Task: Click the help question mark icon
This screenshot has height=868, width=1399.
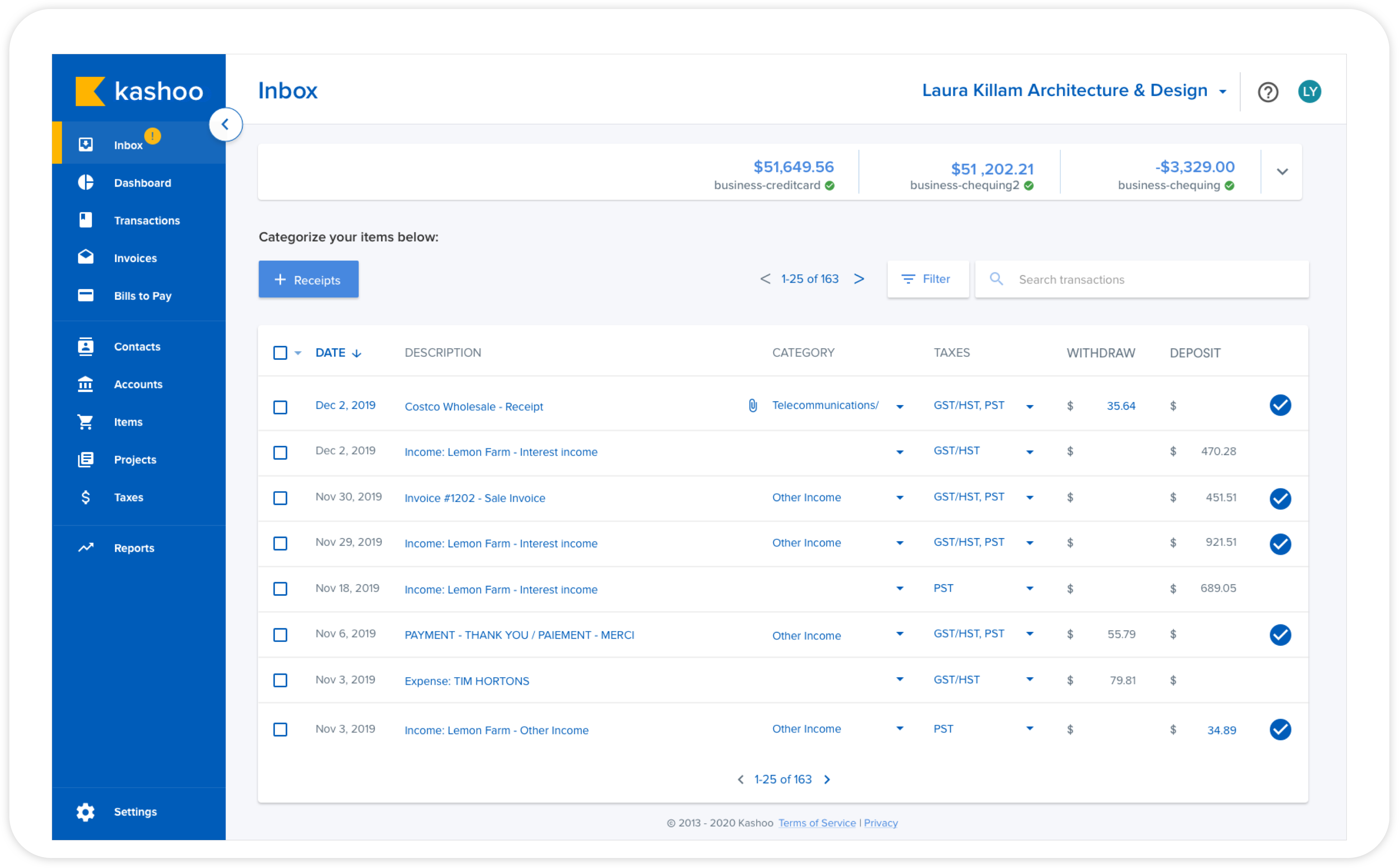Action: [x=1268, y=92]
